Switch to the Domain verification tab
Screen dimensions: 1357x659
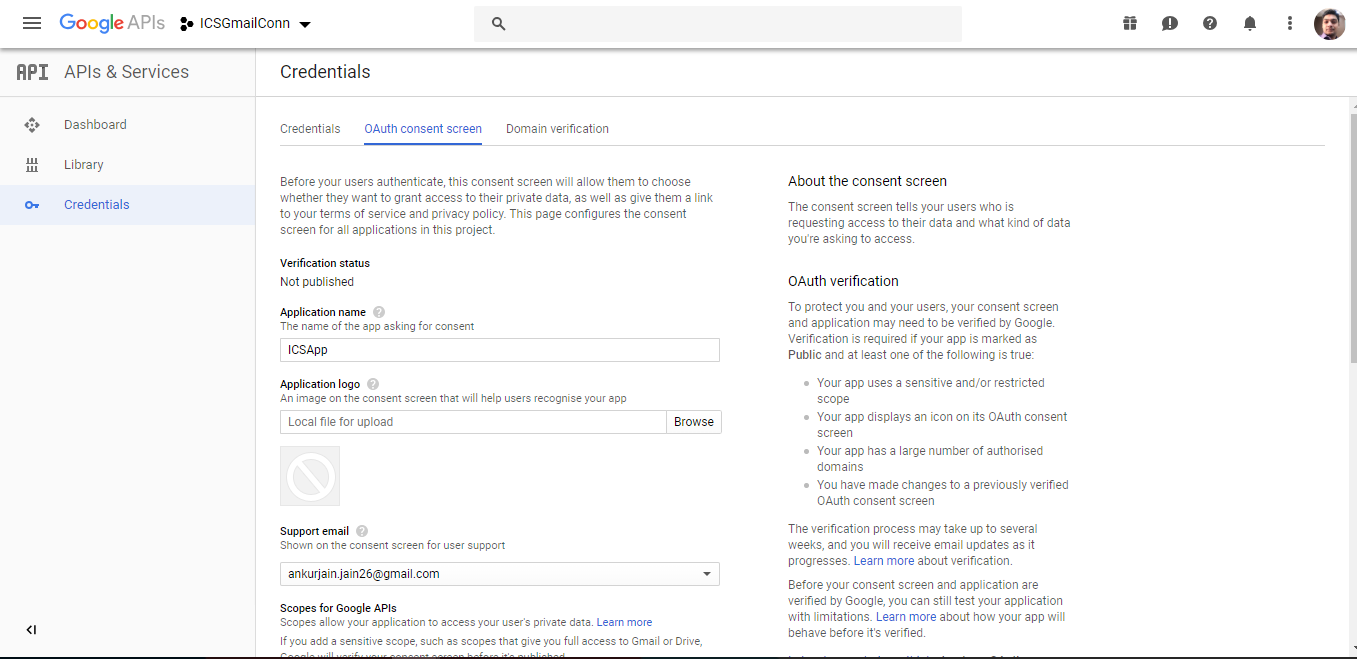point(557,129)
